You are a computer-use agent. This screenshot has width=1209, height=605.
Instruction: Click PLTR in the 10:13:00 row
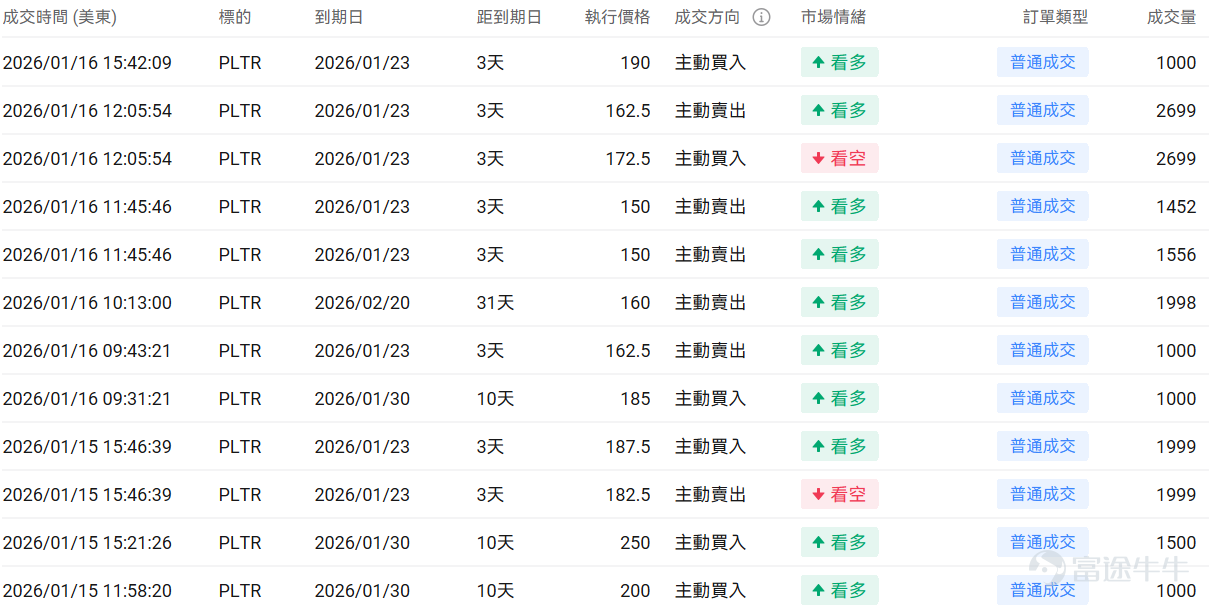(240, 303)
